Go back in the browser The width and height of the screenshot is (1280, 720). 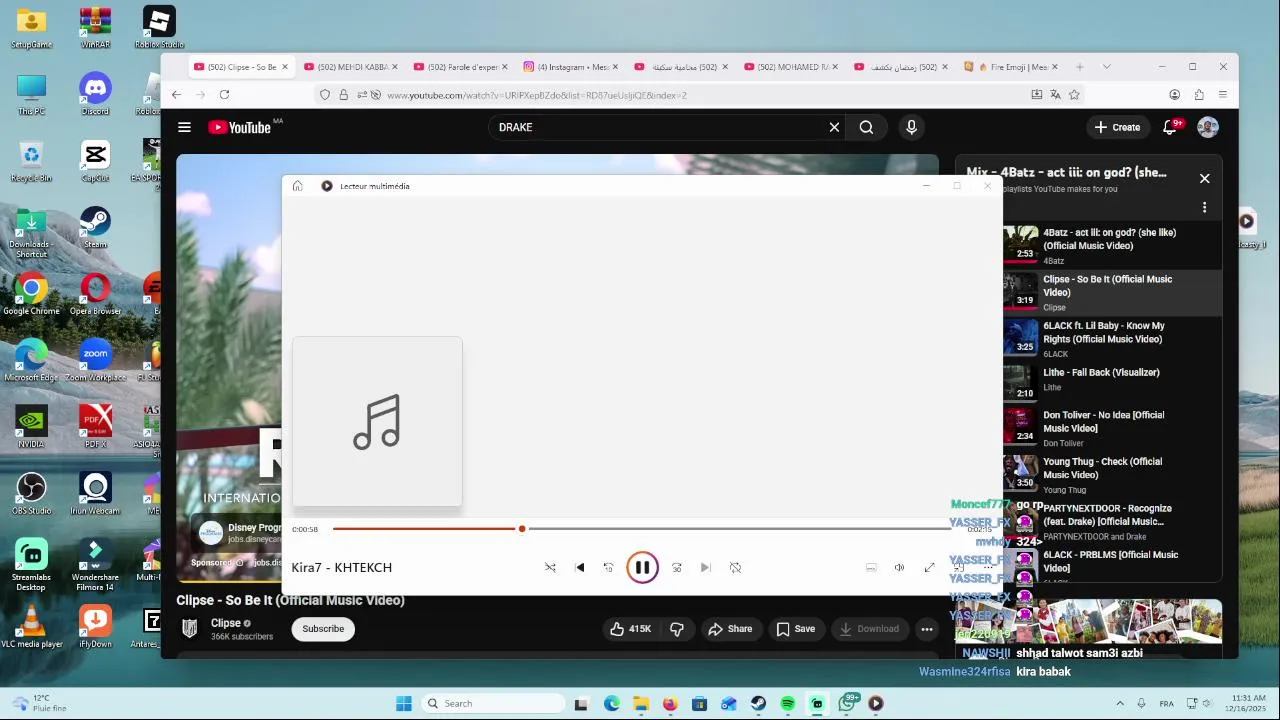coord(176,95)
